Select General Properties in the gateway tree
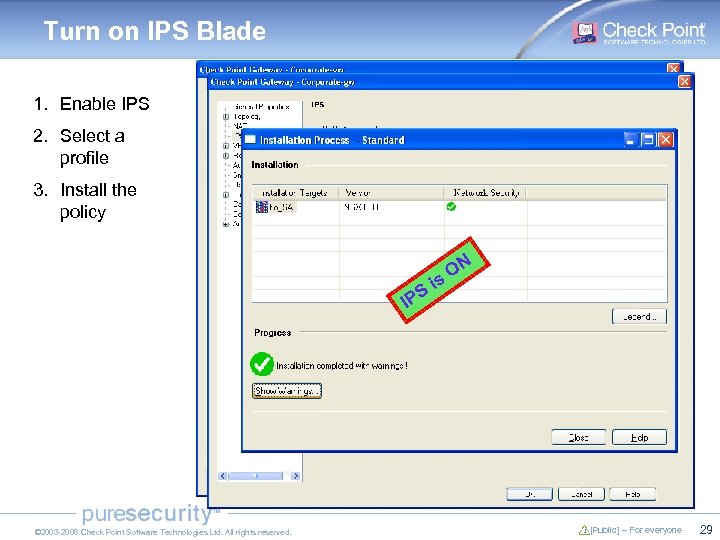 [261, 107]
